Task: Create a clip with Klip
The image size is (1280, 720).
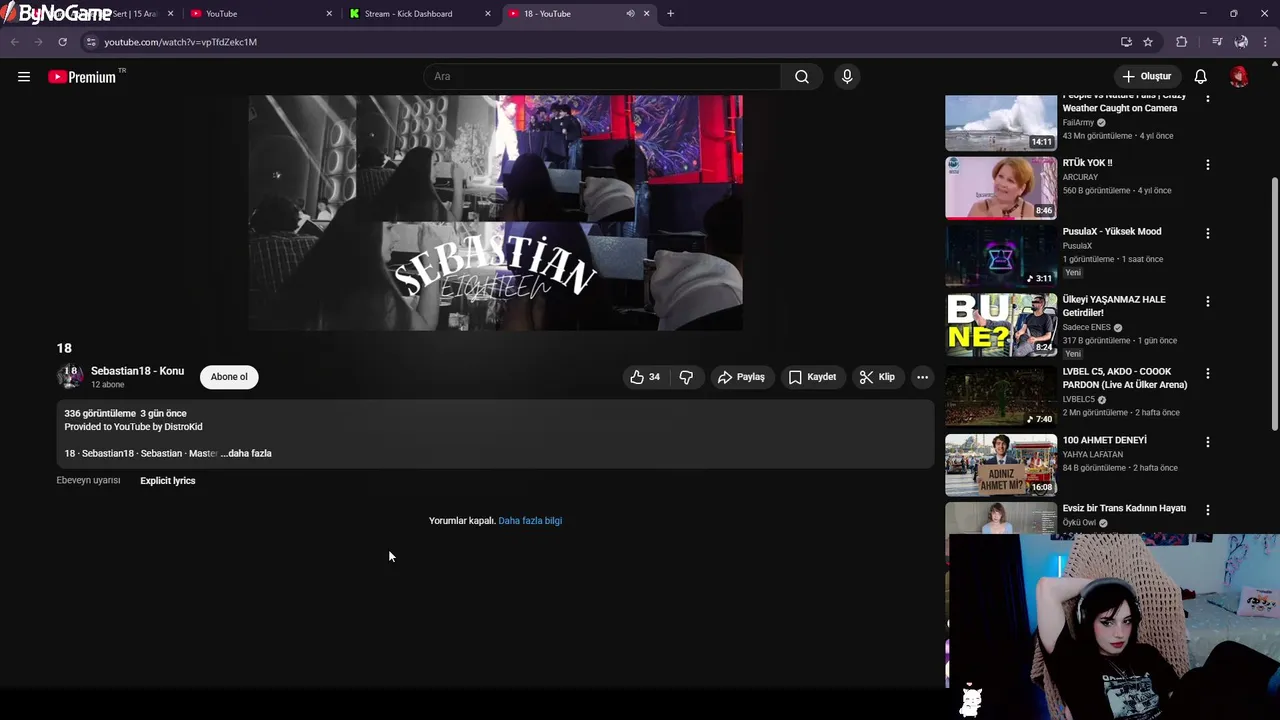Action: click(x=876, y=377)
